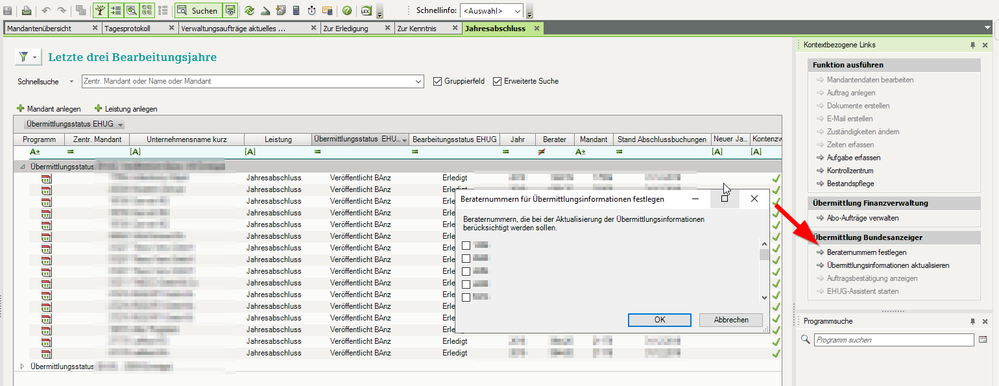Image resolution: width=999 pixels, height=386 pixels.
Task: Tick the second Beraternummer checkbox in dialog
Action: pos(466,259)
